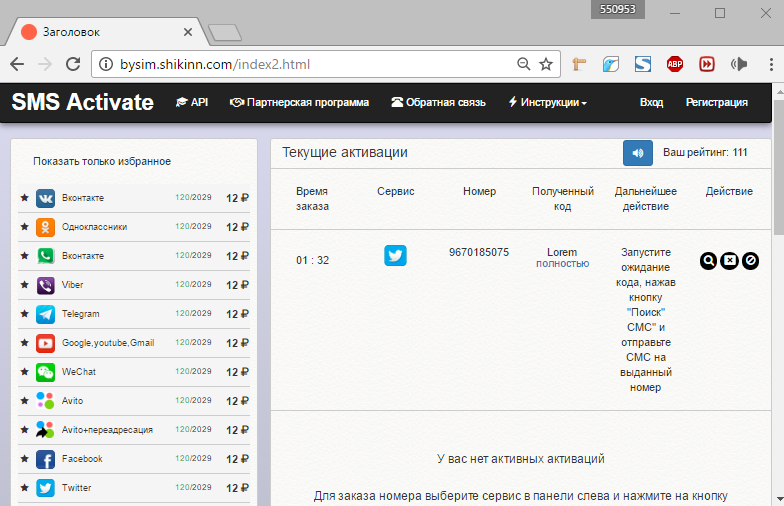Click the bird feather extension icon

(x=610, y=64)
